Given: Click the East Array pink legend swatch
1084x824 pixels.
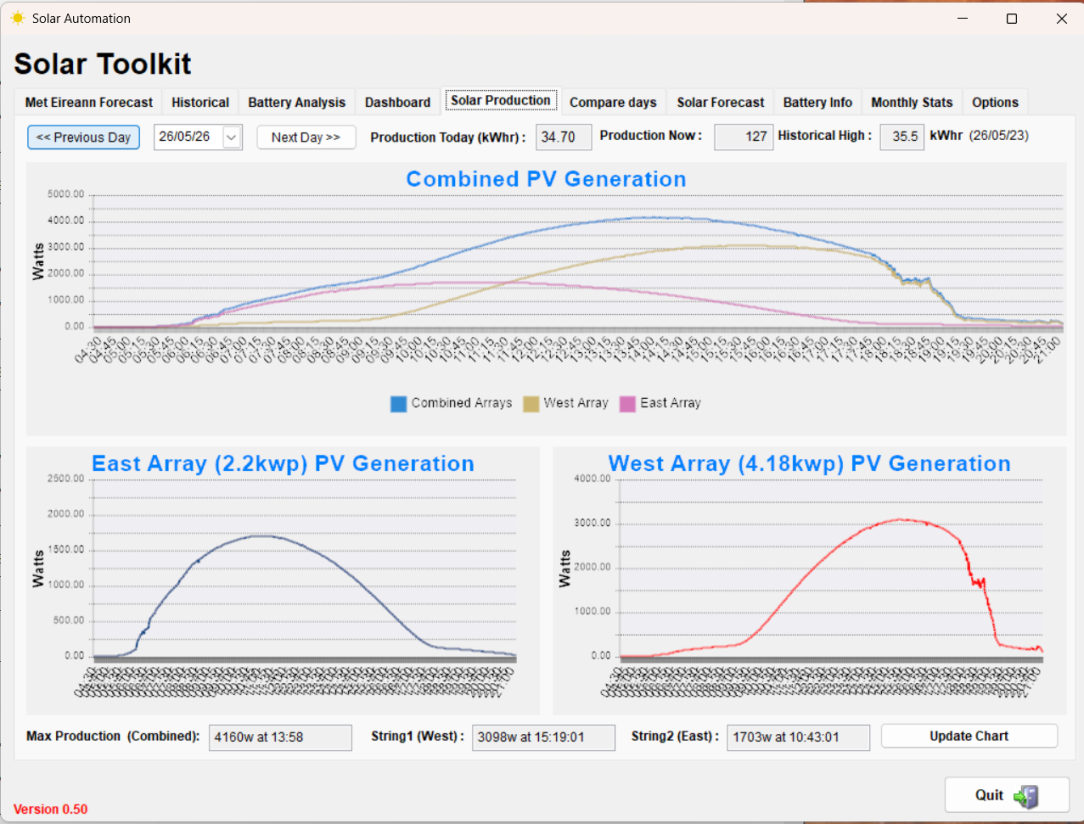Looking at the screenshot, I should coord(627,404).
